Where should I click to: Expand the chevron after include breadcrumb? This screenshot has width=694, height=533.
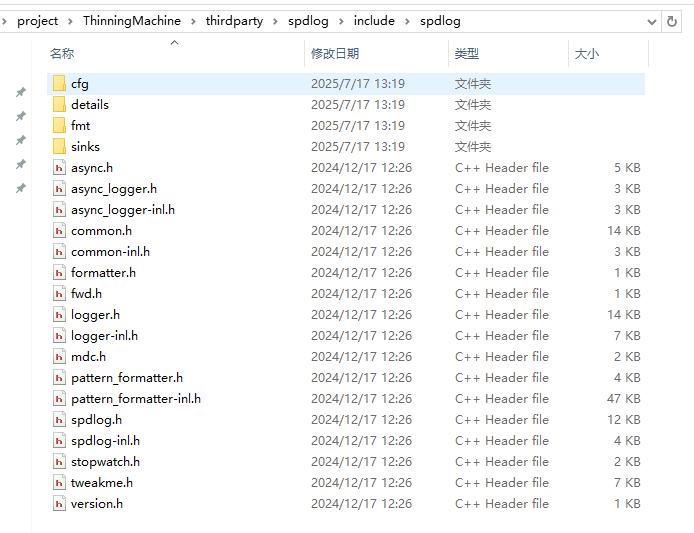(407, 22)
